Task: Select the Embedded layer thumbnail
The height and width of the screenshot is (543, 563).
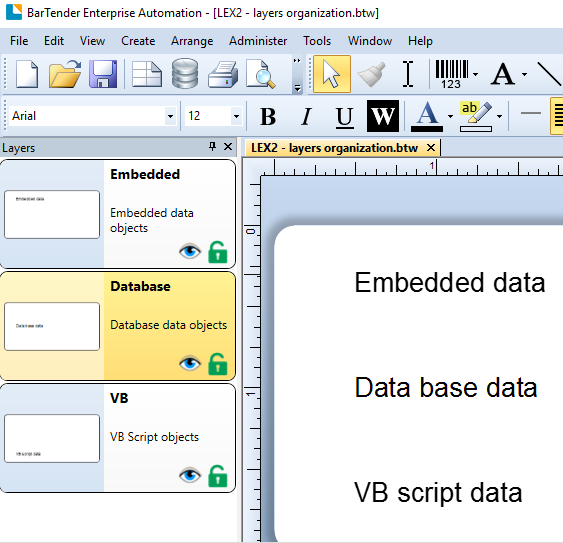Action: (x=52, y=214)
